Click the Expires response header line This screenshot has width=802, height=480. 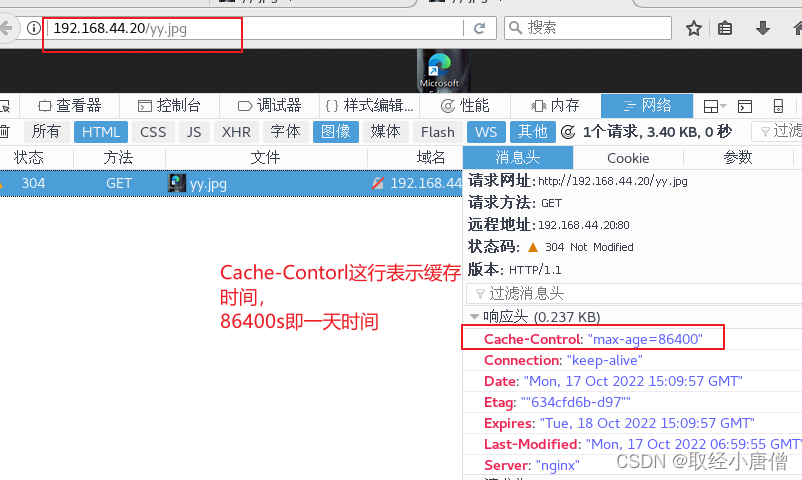619,423
